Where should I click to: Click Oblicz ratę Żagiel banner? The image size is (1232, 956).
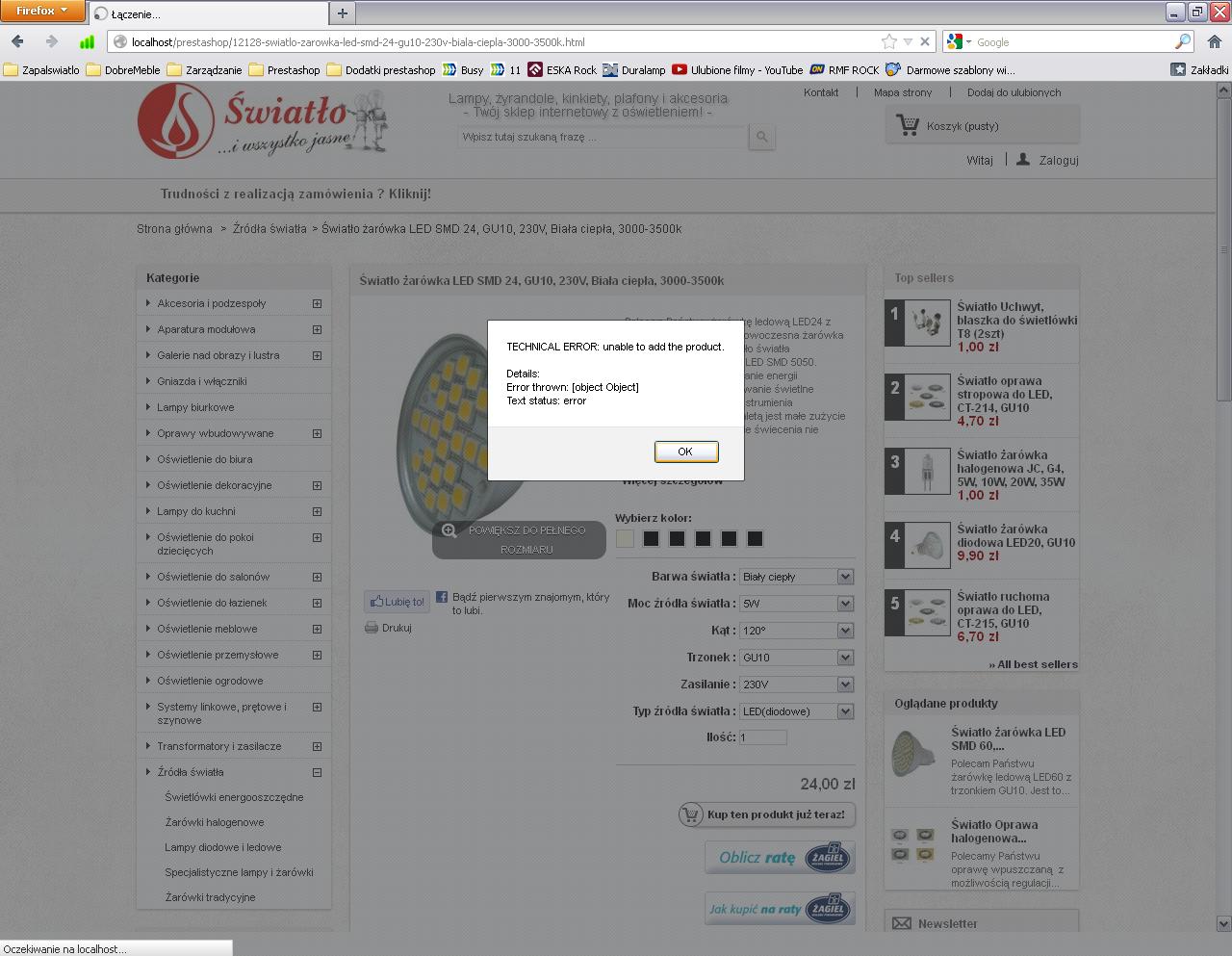780,857
